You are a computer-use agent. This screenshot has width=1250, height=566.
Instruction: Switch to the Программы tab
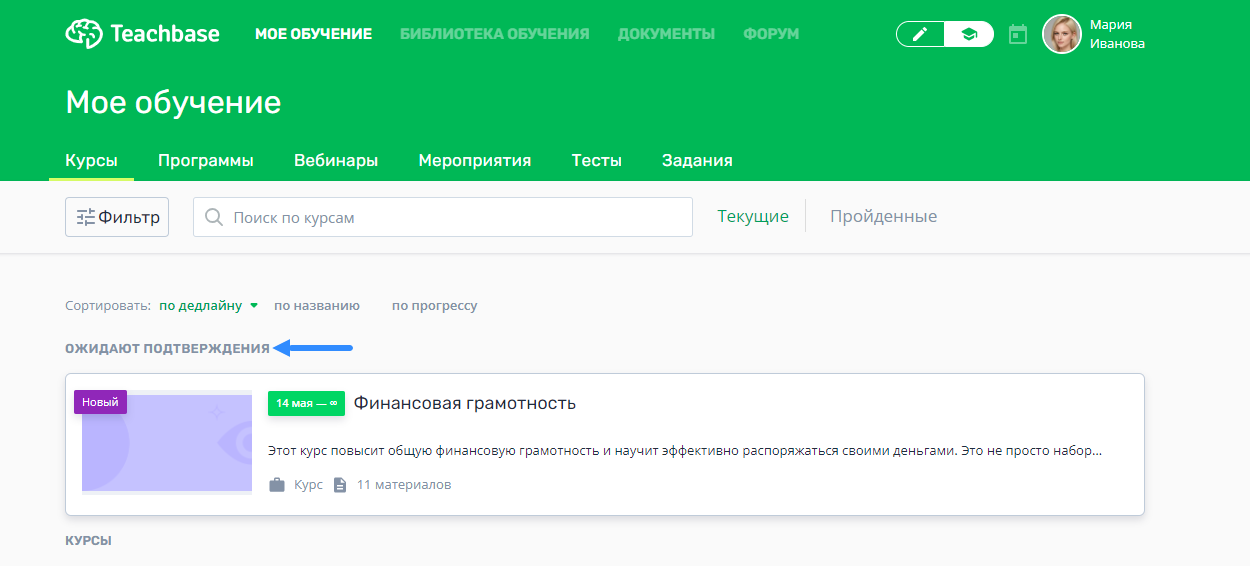click(x=206, y=160)
